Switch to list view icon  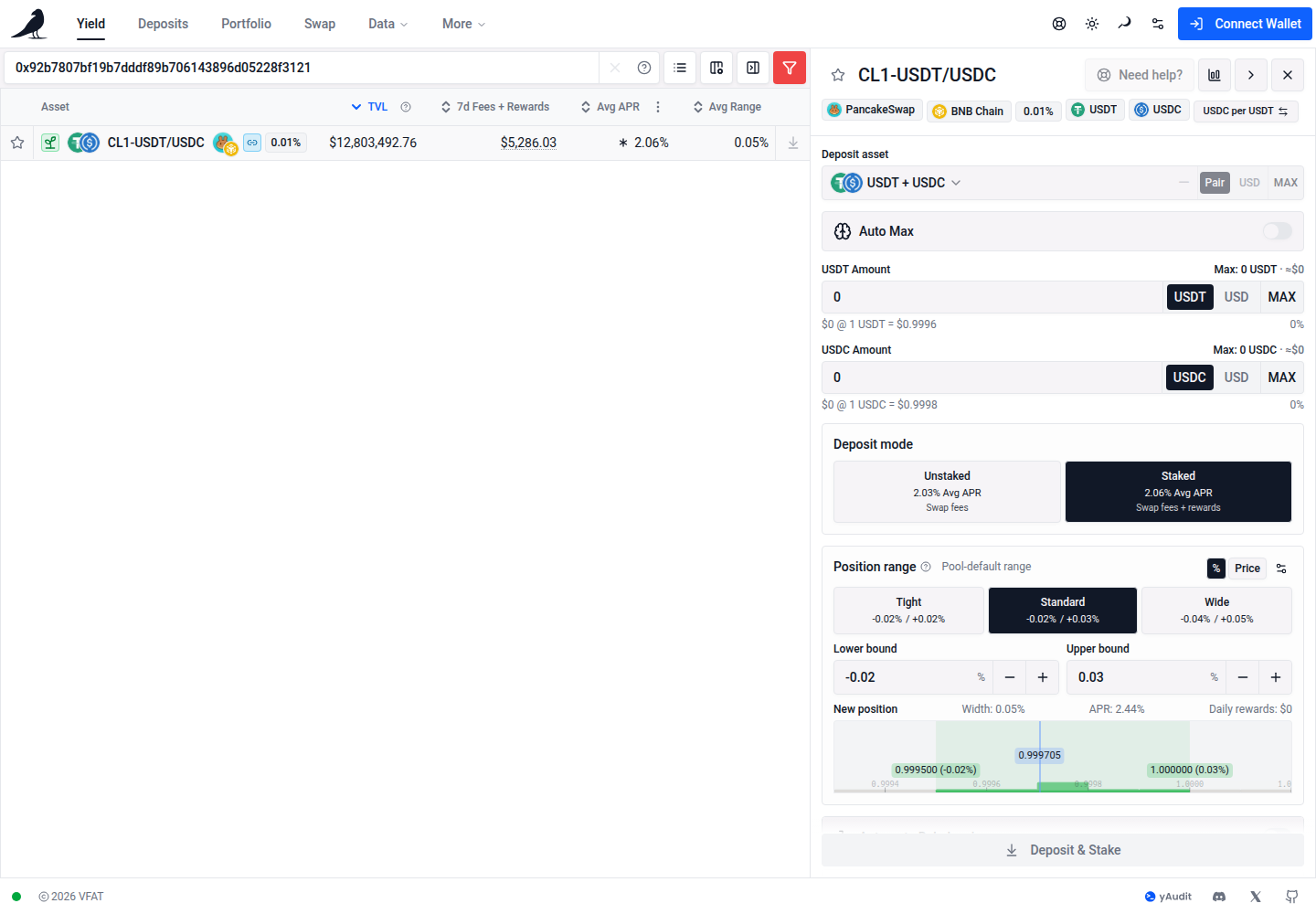(680, 68)
